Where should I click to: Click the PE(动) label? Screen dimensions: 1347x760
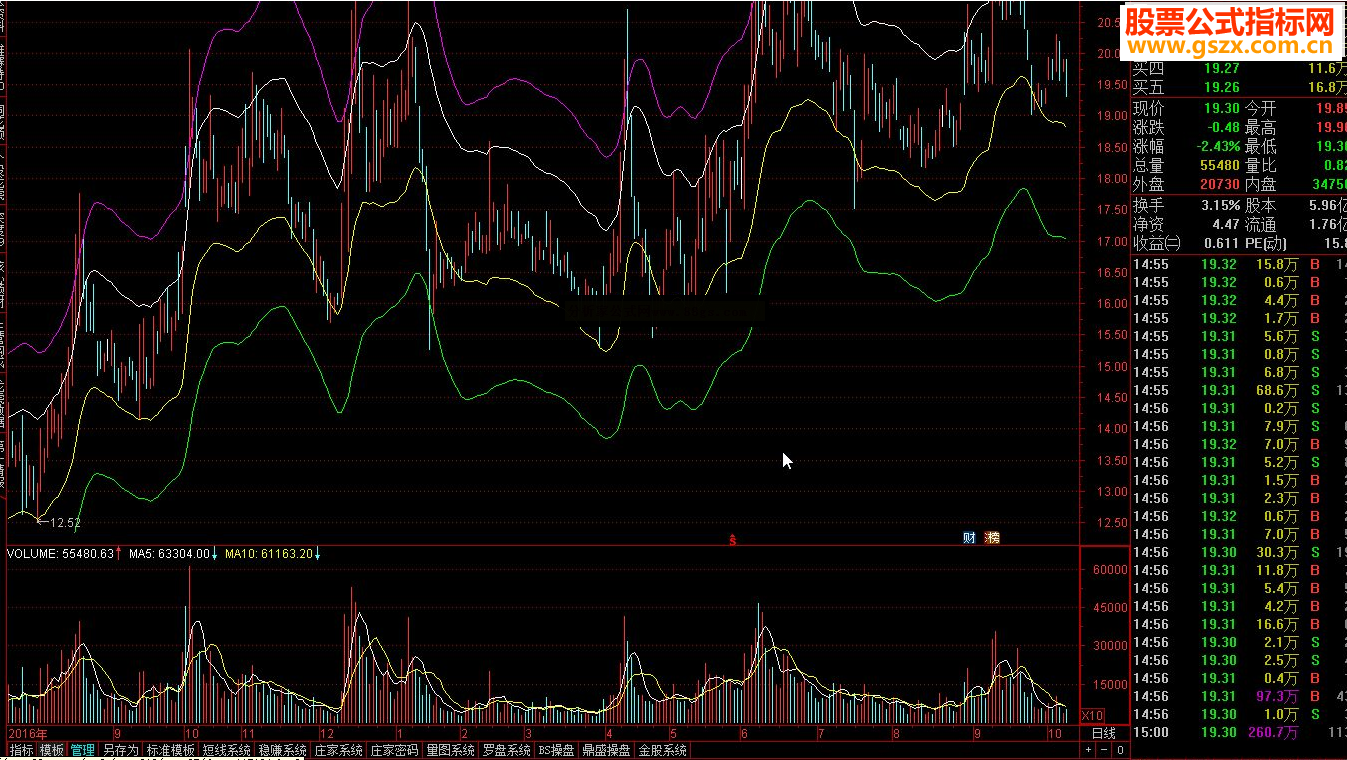1266,243
